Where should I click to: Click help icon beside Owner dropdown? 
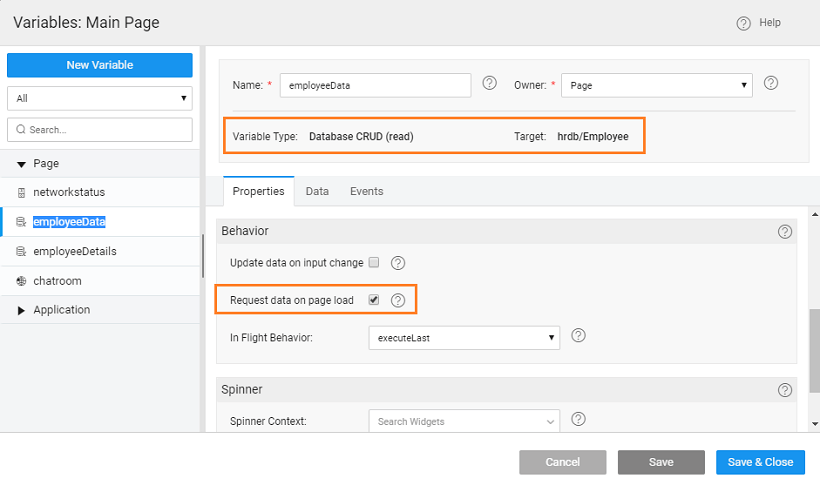(771, 83)
